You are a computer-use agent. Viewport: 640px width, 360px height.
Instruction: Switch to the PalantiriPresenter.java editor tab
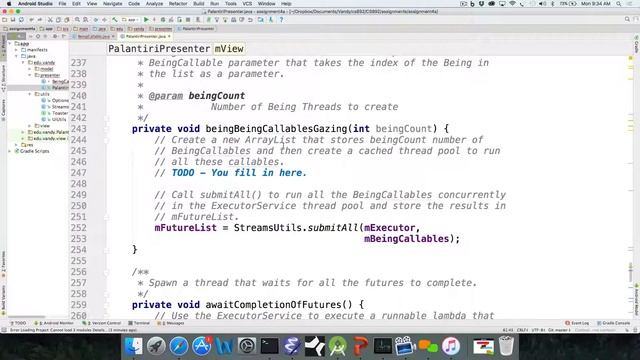click(145, 36)
